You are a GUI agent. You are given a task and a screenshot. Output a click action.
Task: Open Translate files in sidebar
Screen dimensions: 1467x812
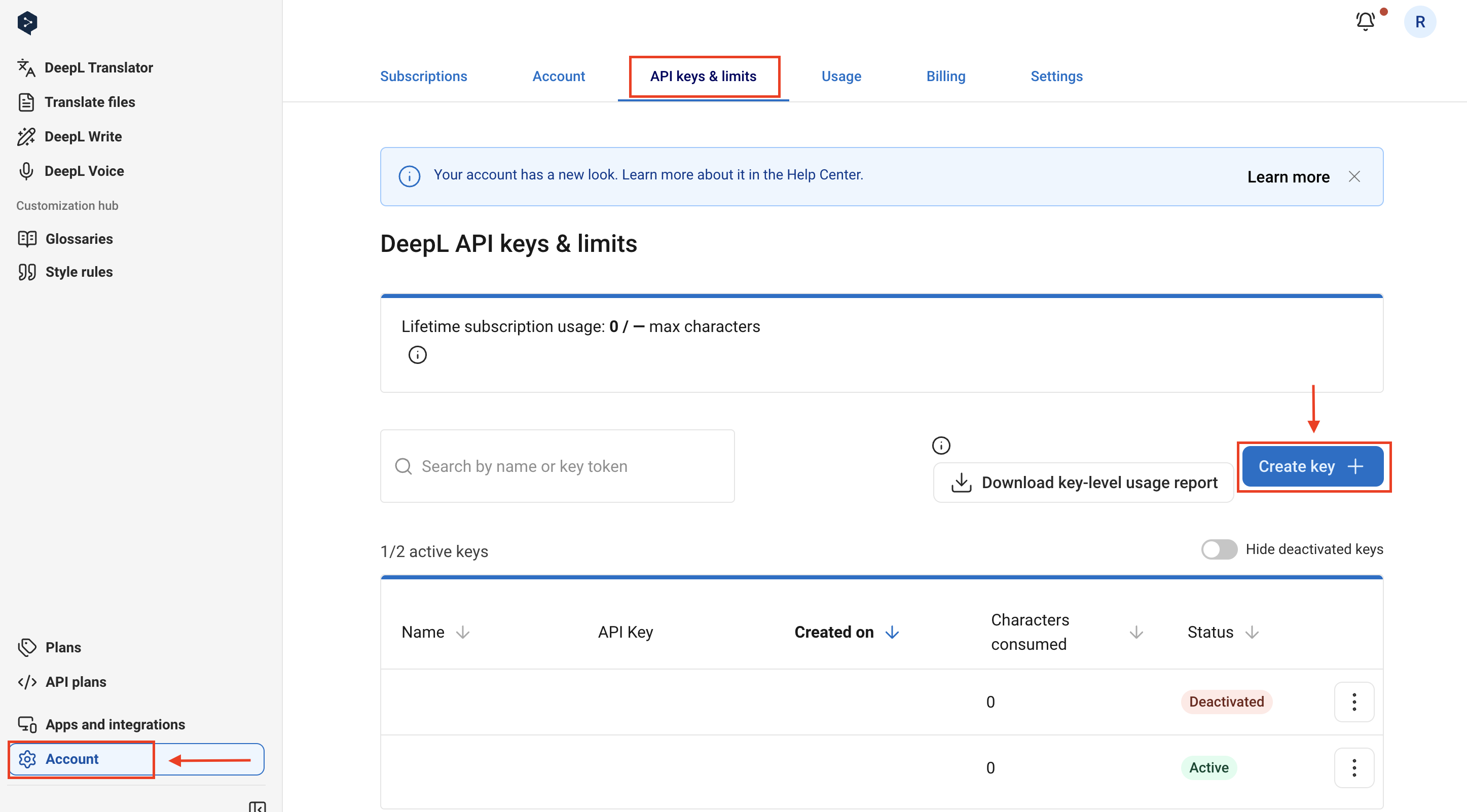[x=77, y=102]
